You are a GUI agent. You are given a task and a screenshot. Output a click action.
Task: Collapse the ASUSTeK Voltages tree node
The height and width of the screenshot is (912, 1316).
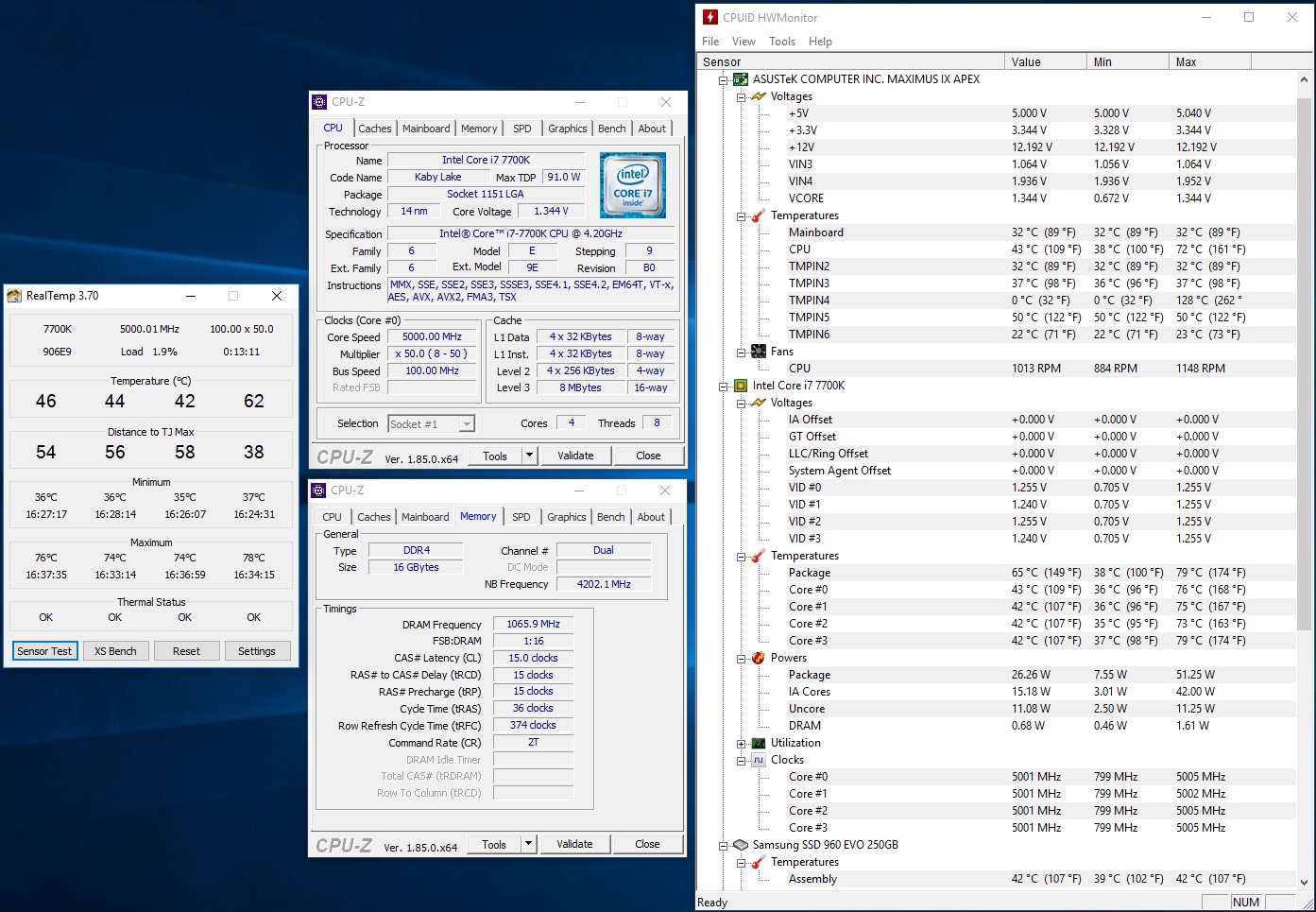(742, 97)
